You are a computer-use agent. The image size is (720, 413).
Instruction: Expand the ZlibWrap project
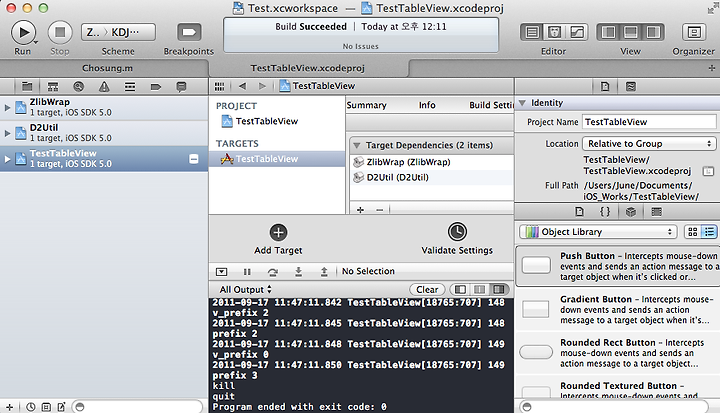tap(7, 107)
